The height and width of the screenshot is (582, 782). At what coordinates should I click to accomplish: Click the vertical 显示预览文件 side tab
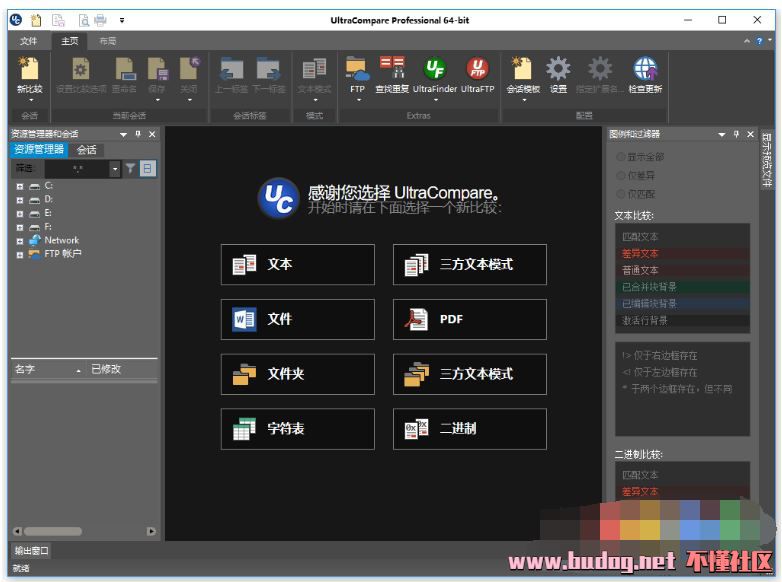click(x=767, y=160)
